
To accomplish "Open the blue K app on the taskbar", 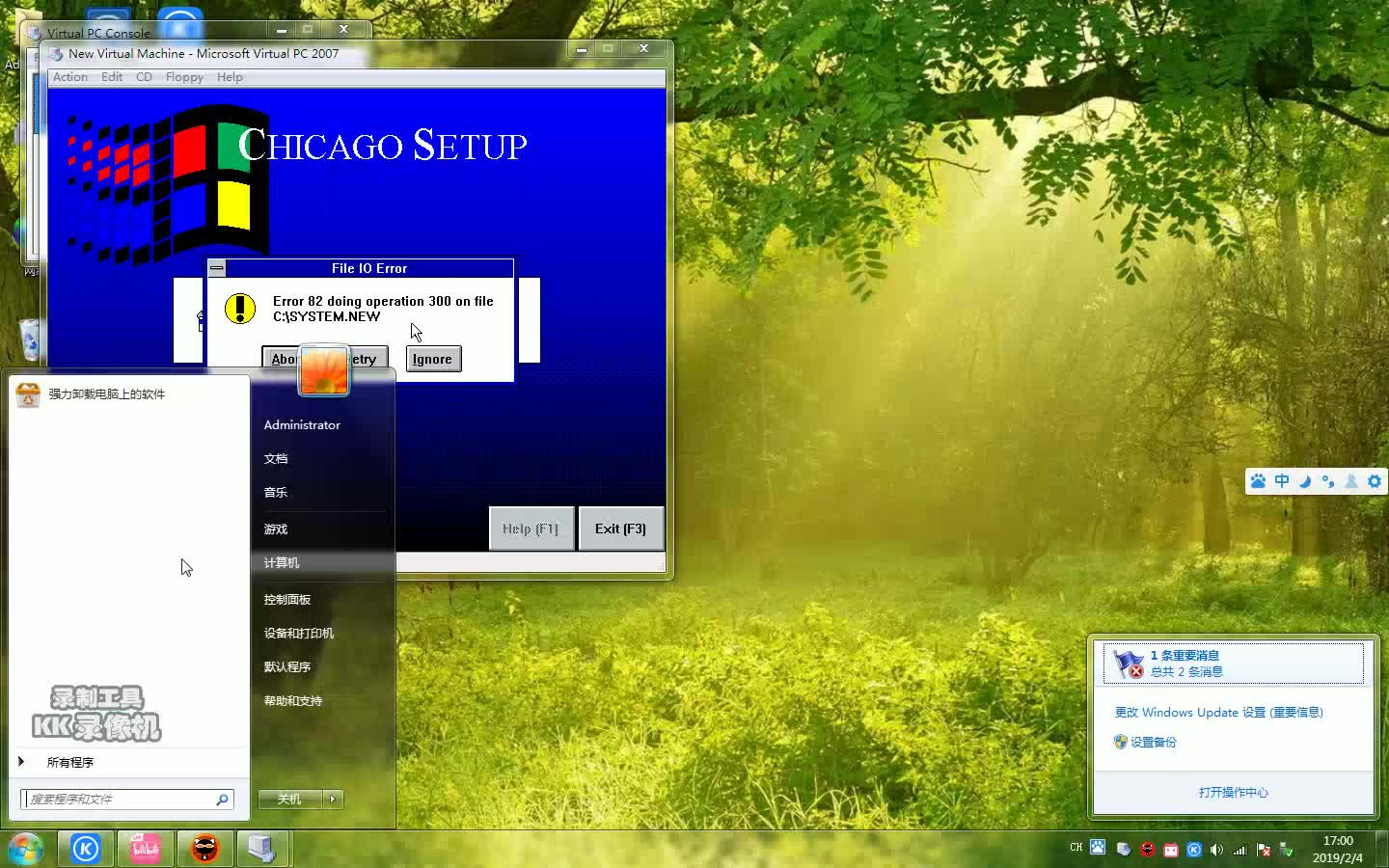I will coord(86,849).
